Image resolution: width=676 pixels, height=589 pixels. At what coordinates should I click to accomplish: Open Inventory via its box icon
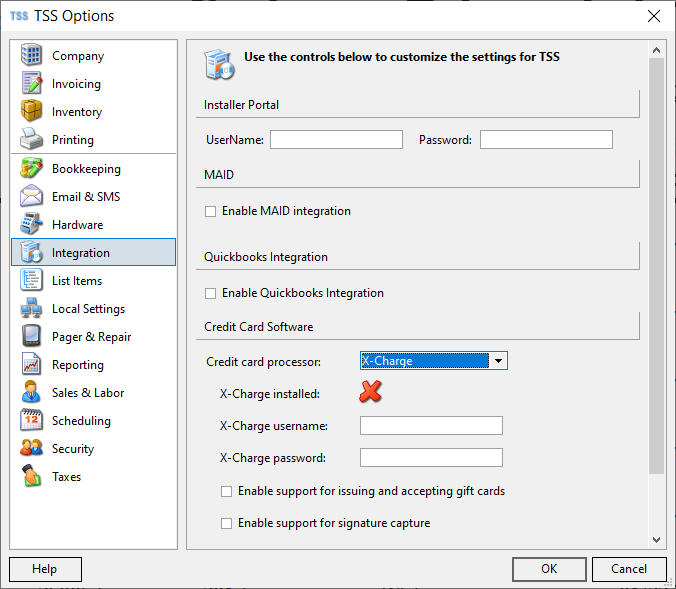coord(31,111)
